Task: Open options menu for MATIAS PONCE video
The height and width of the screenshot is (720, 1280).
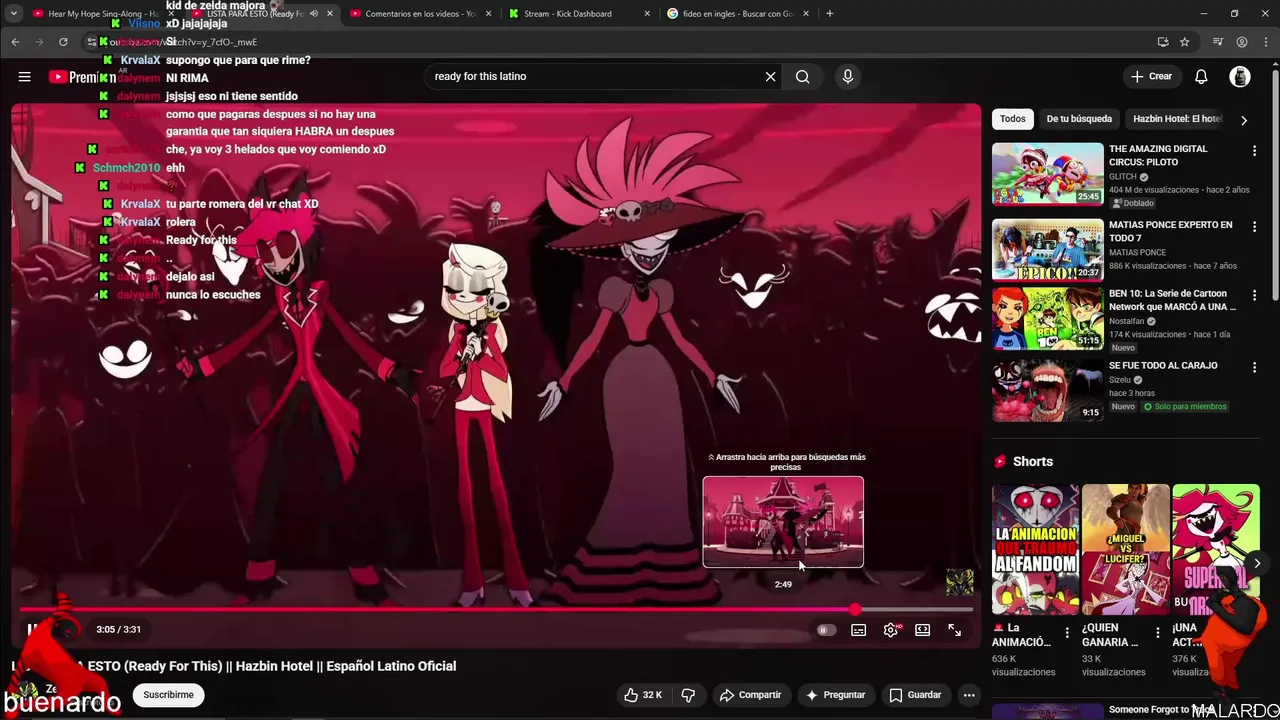Action: click(1254, 227)
